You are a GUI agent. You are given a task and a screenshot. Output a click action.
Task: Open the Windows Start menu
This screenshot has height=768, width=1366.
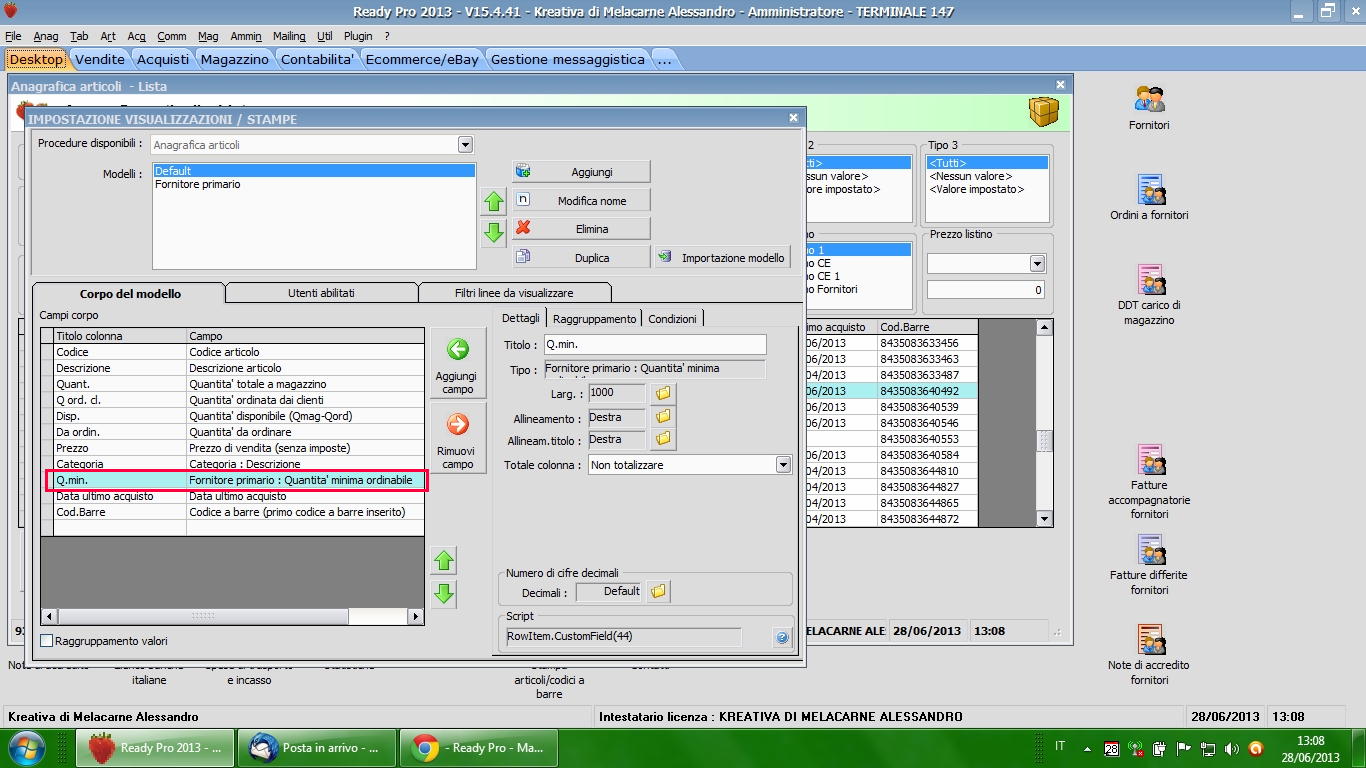[x=26, y=748]
